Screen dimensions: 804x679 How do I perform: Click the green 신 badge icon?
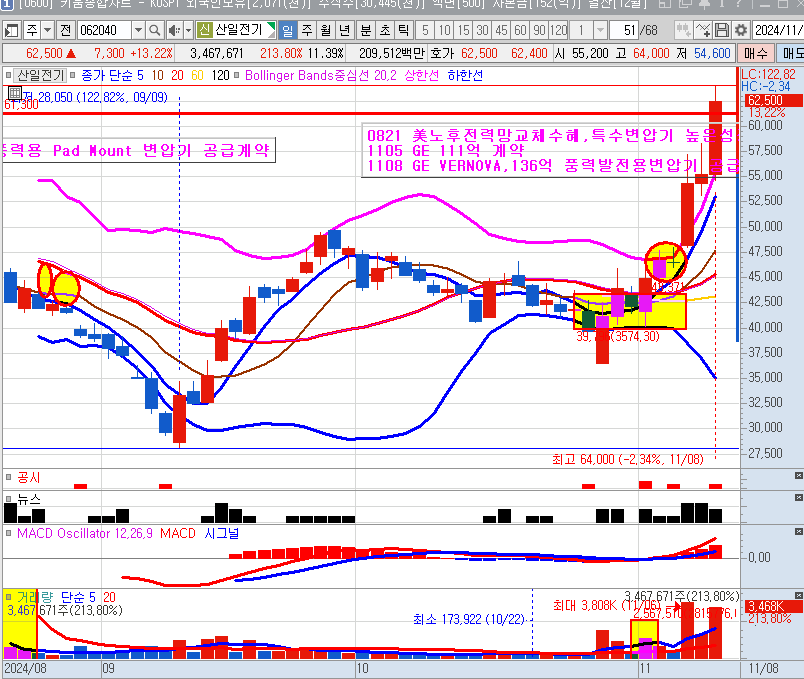(205, 30)
